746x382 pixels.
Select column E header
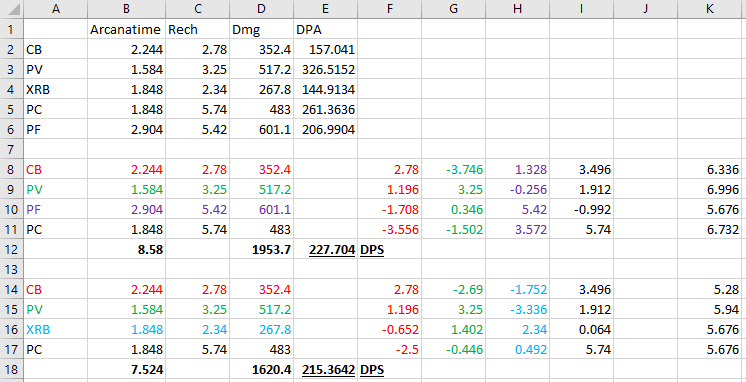tap(325, 10)
